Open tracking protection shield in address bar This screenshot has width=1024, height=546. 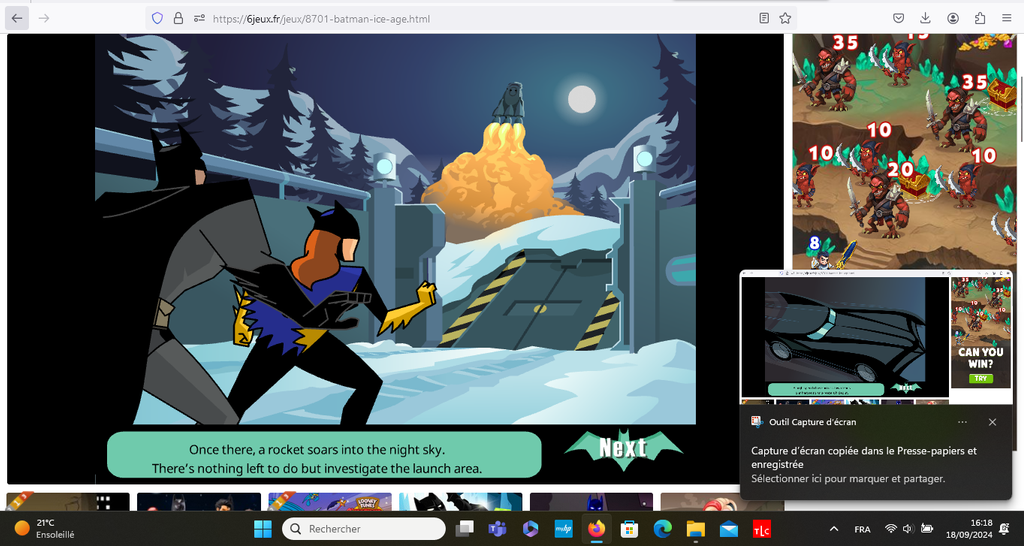(x=157, y=18)
